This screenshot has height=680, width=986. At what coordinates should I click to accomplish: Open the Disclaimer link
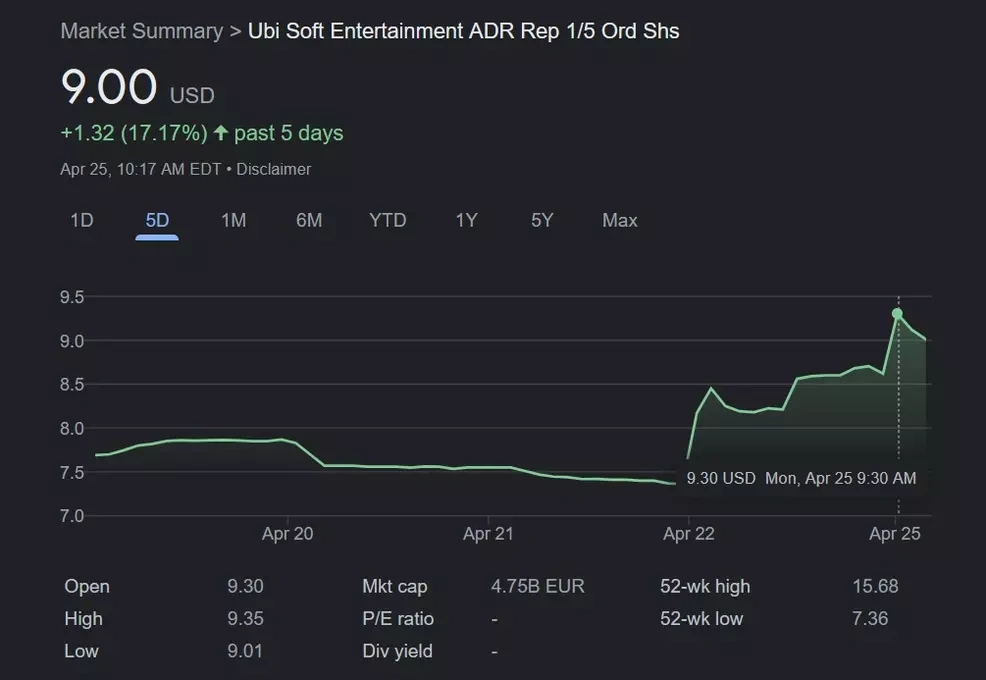(273, 169)
